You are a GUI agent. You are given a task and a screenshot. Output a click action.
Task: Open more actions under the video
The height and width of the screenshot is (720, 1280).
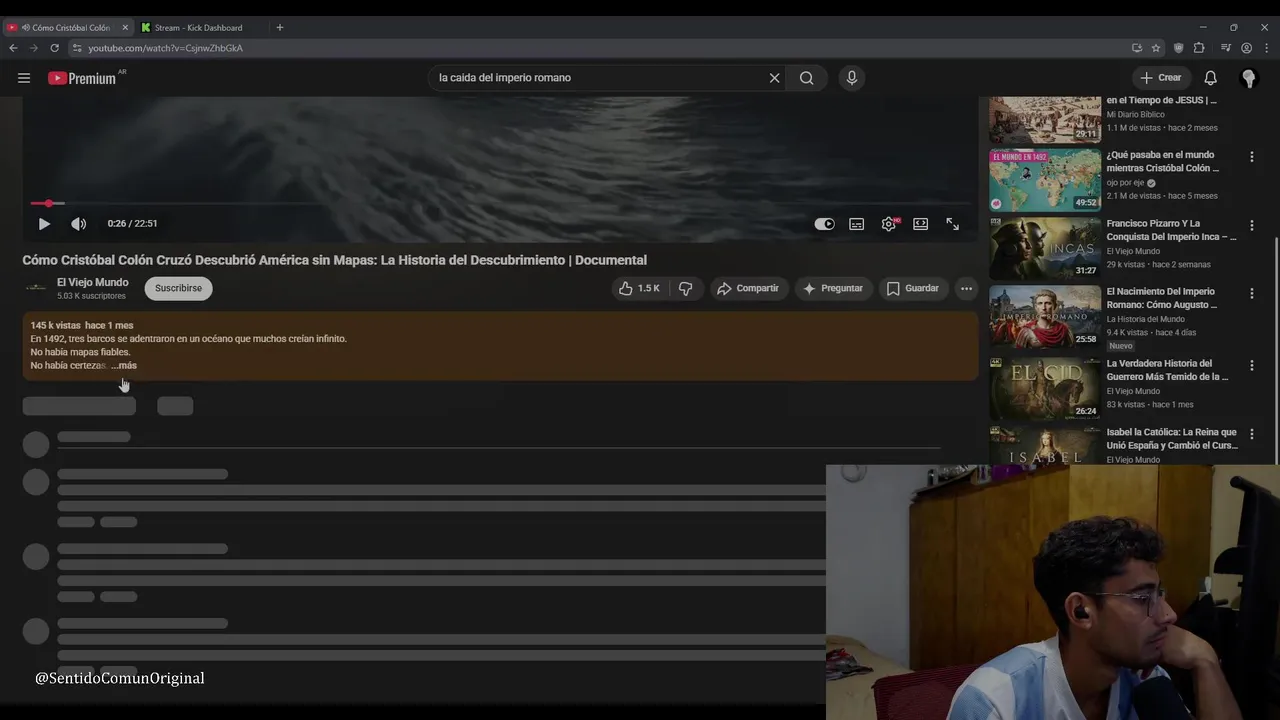tap(966, 288)
